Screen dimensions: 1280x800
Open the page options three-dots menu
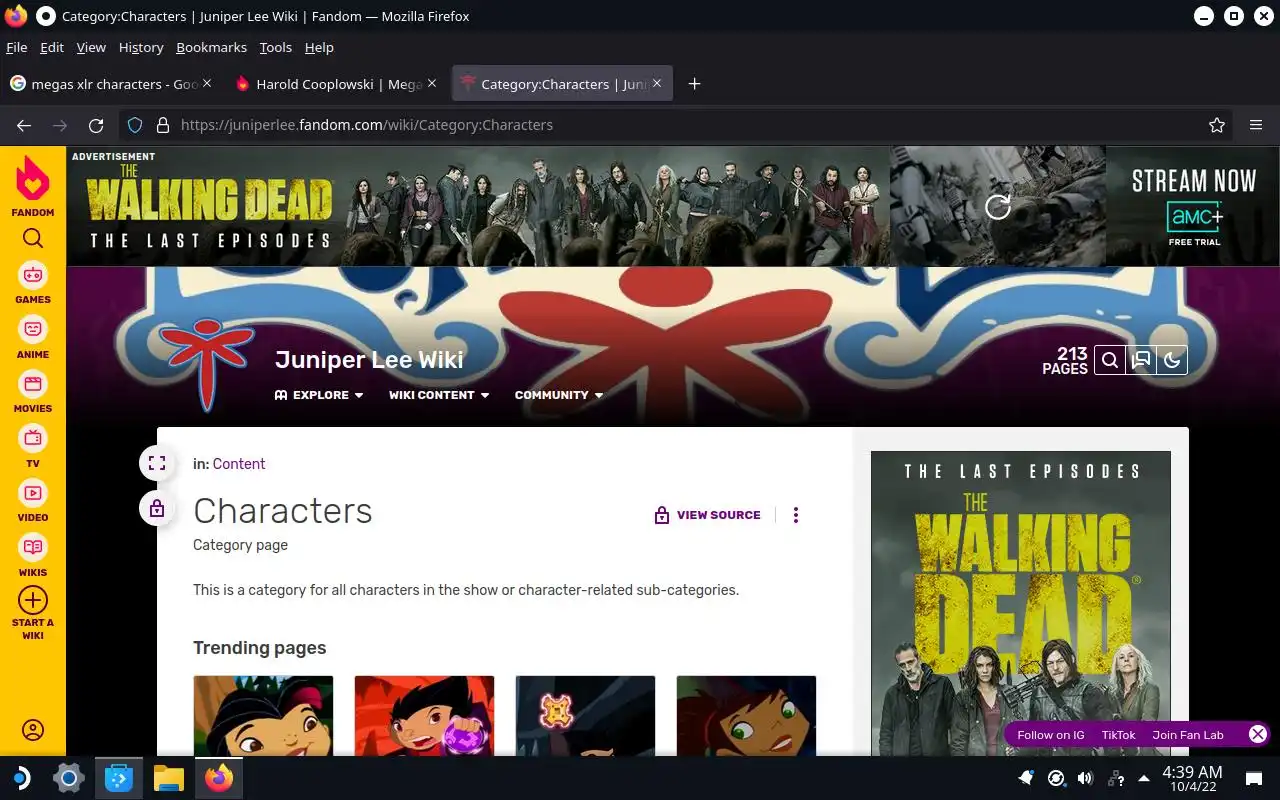pos(796,515)
